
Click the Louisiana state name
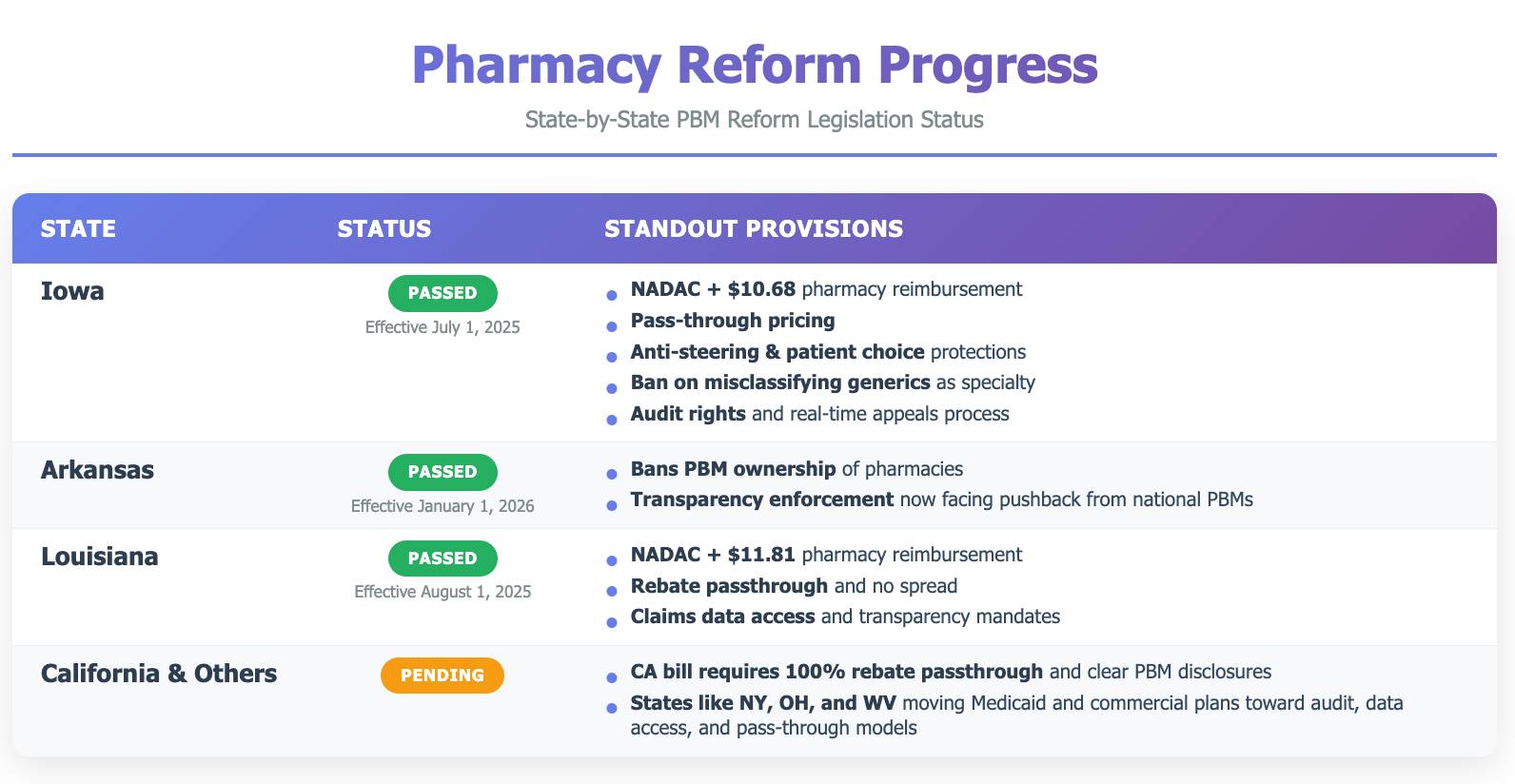100,557
